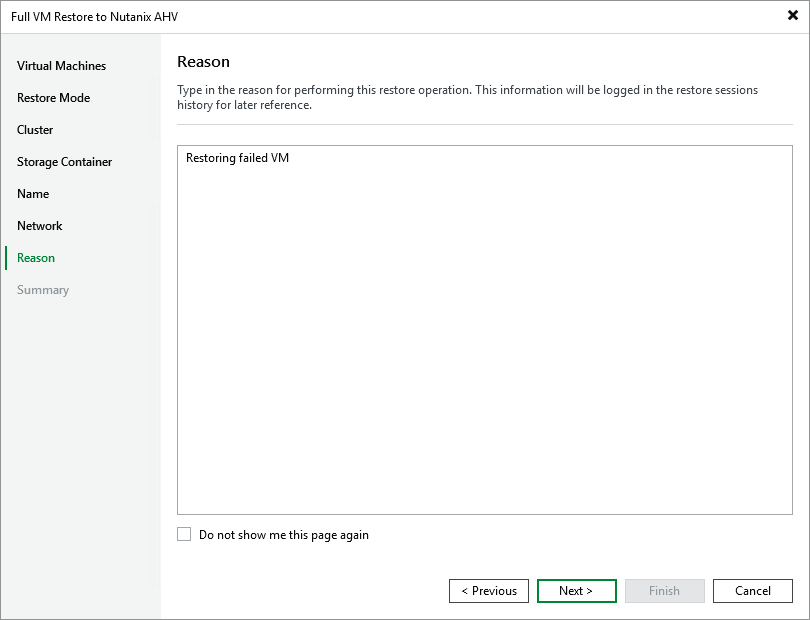Select the Name step
This screenshot has width=810, height=620.
pos(32,193)
